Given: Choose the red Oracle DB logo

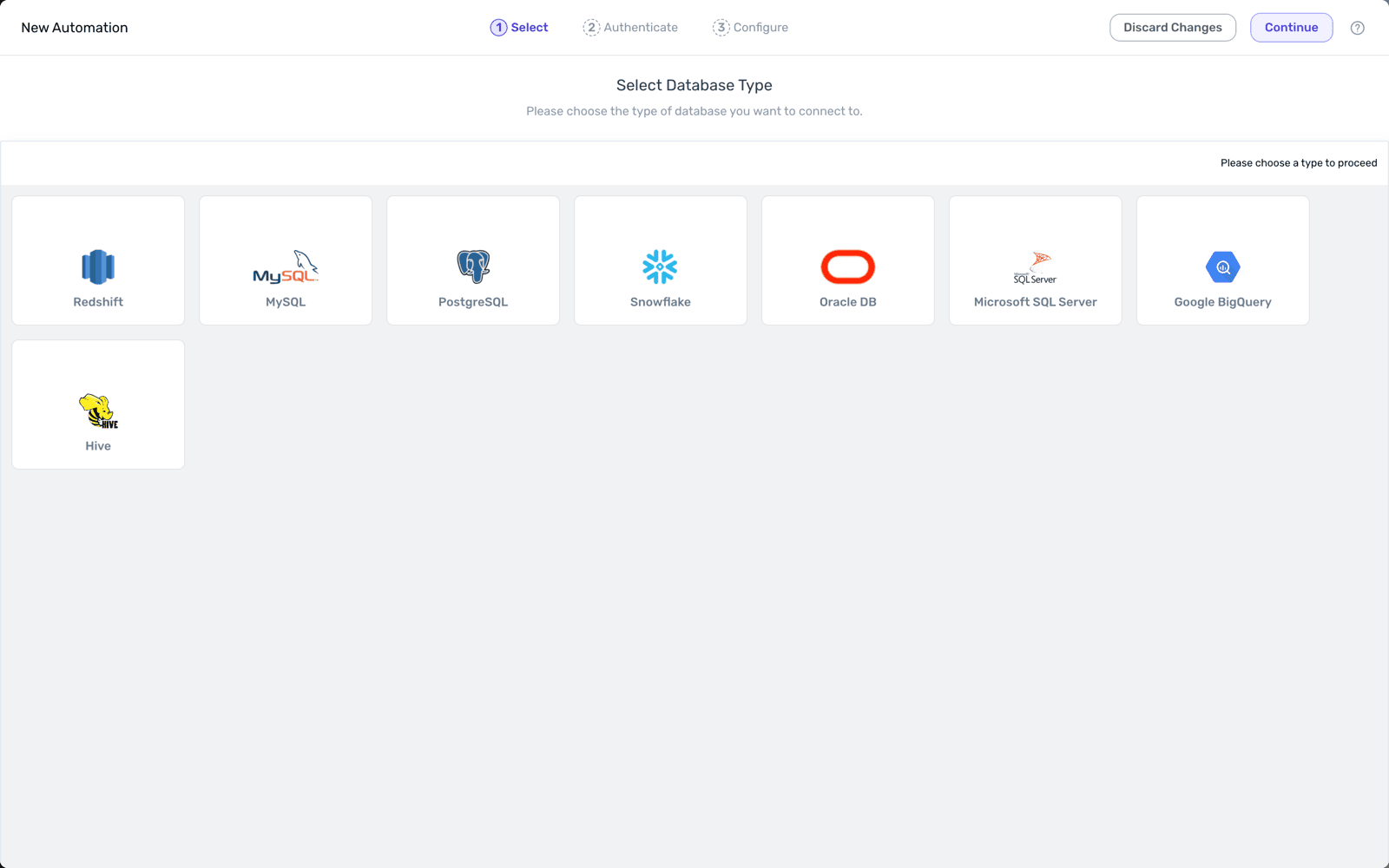Looking at the screenshot, I should tap(848, 266).
